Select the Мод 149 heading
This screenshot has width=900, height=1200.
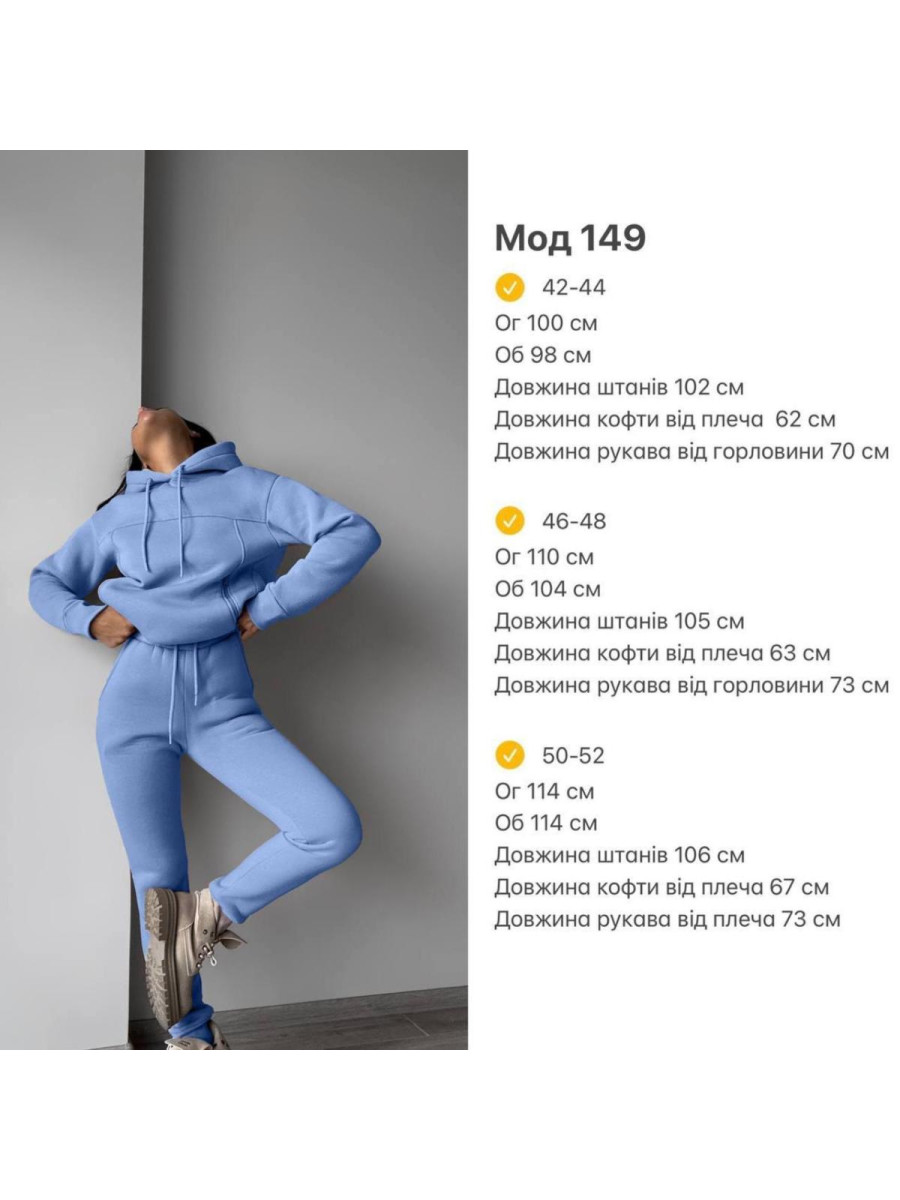[570, 238]
